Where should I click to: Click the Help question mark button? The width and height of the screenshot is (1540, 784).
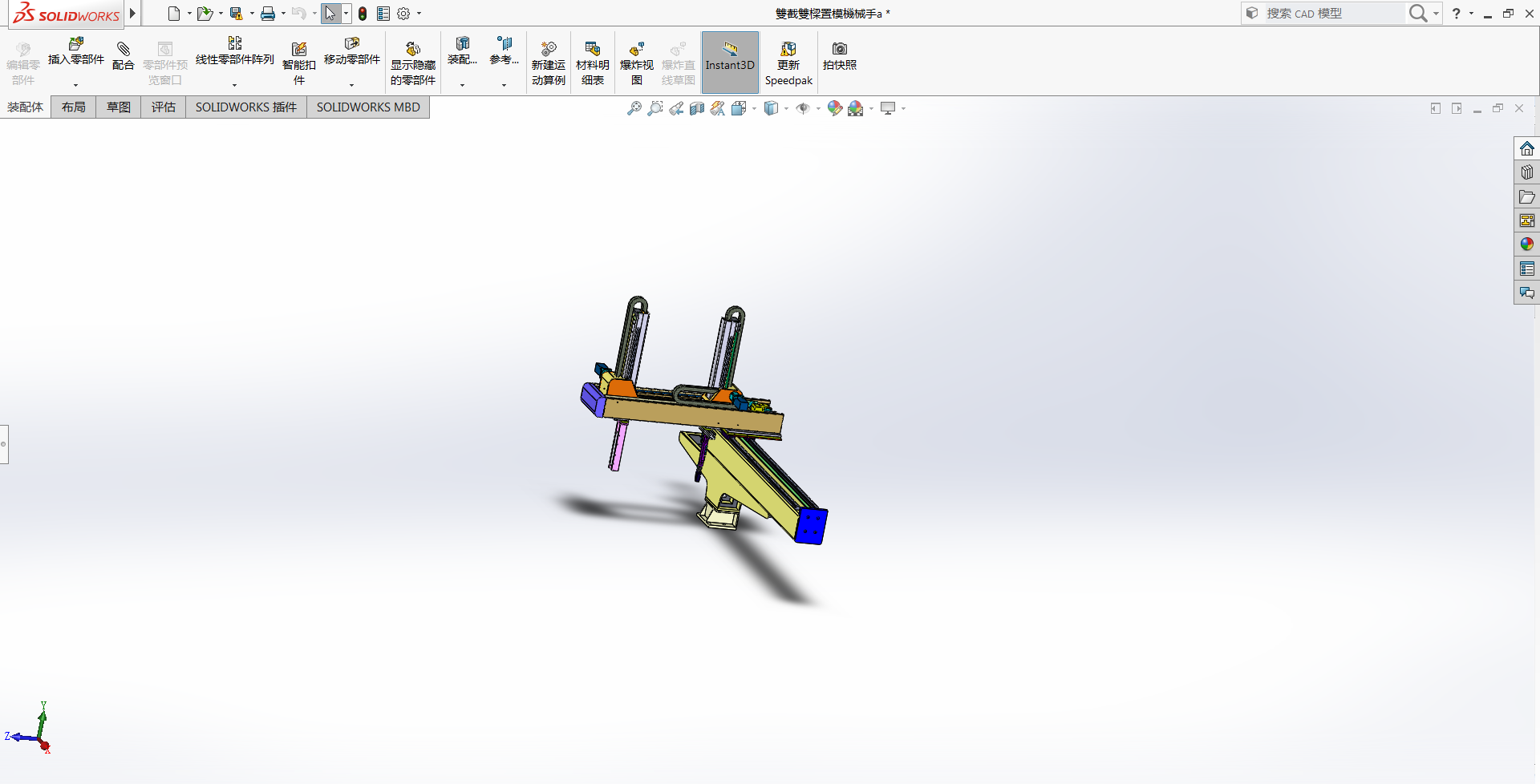1457,14
